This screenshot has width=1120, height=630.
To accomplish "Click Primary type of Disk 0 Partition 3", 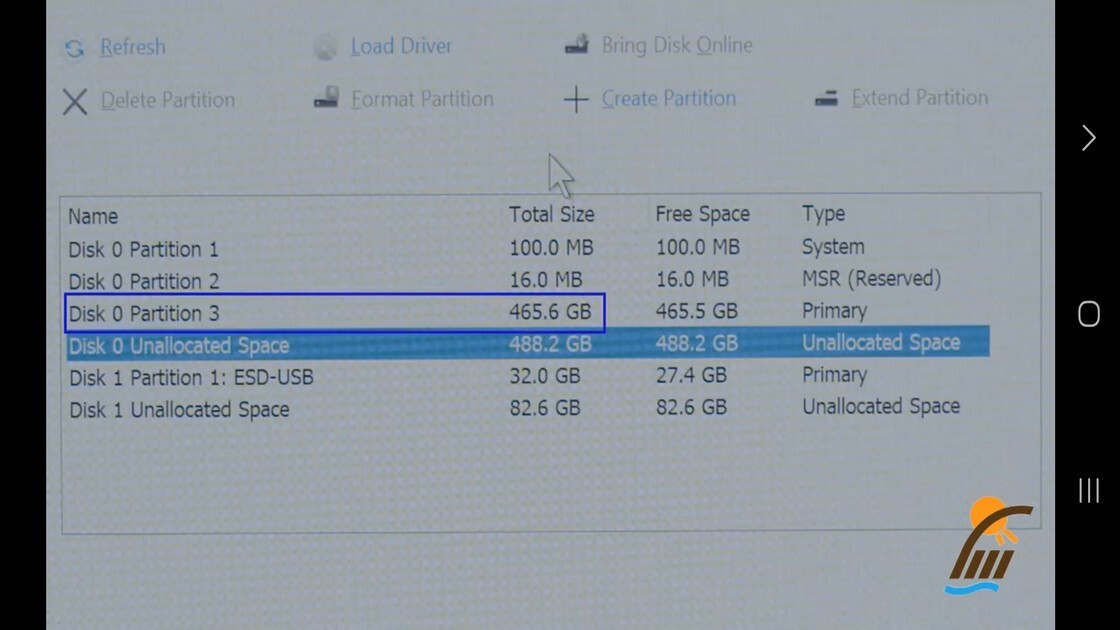I will click(834, 311).
